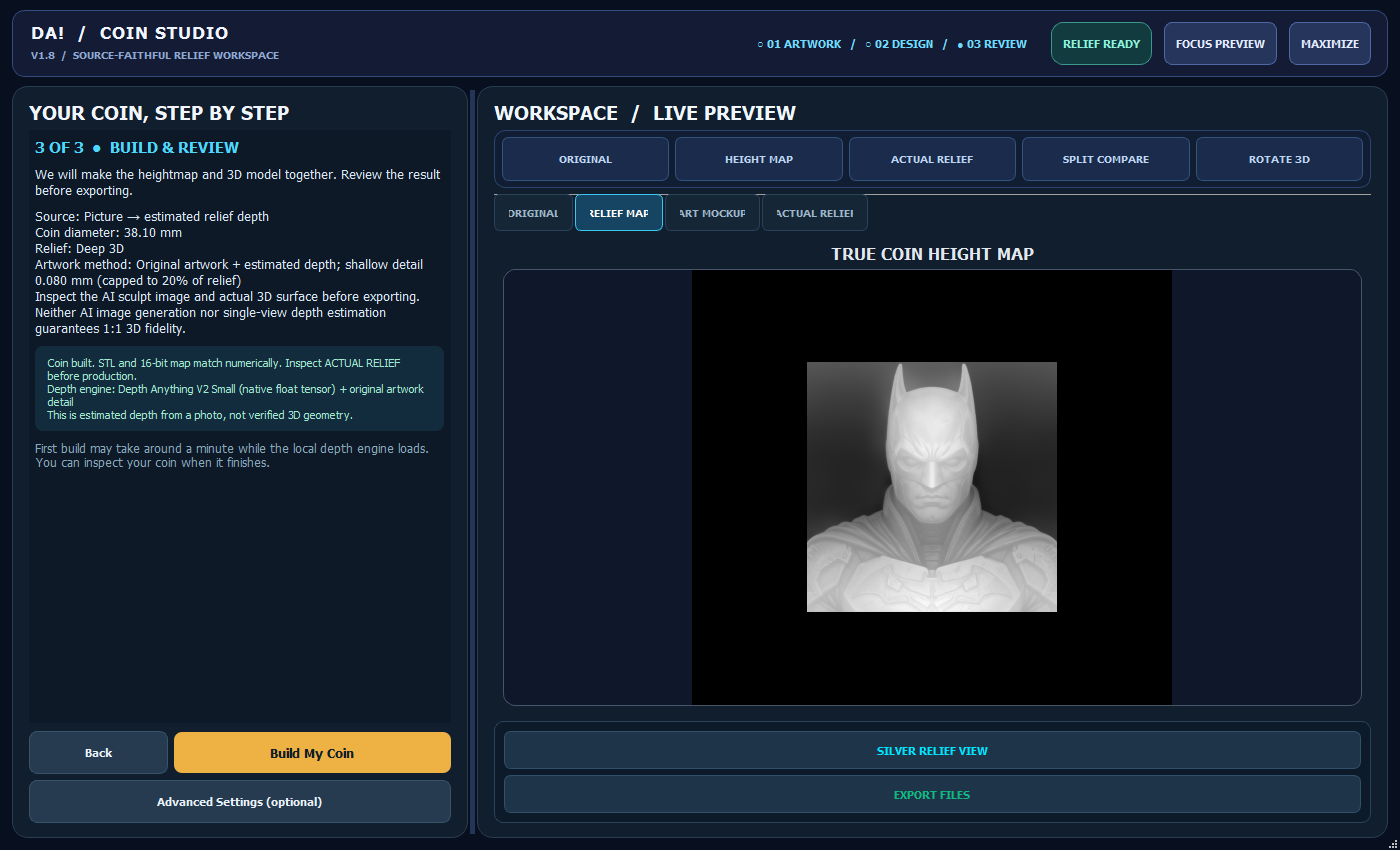This screenshot has width=1400, height=850.
Task: Click the 'WORKSPACE / LIVE PREVIEW' title
Action: [x=645, y=113]
